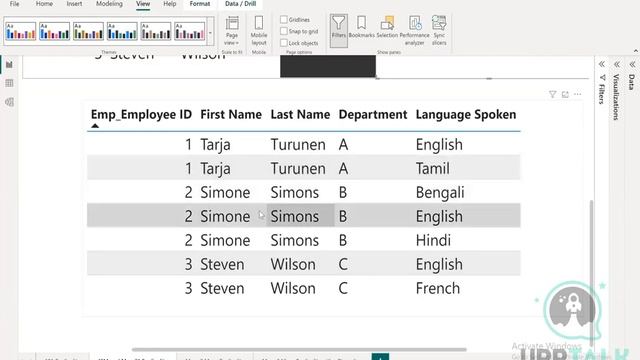Open the Bookmarks pane
Screen dimensions: 640x360
362,28
